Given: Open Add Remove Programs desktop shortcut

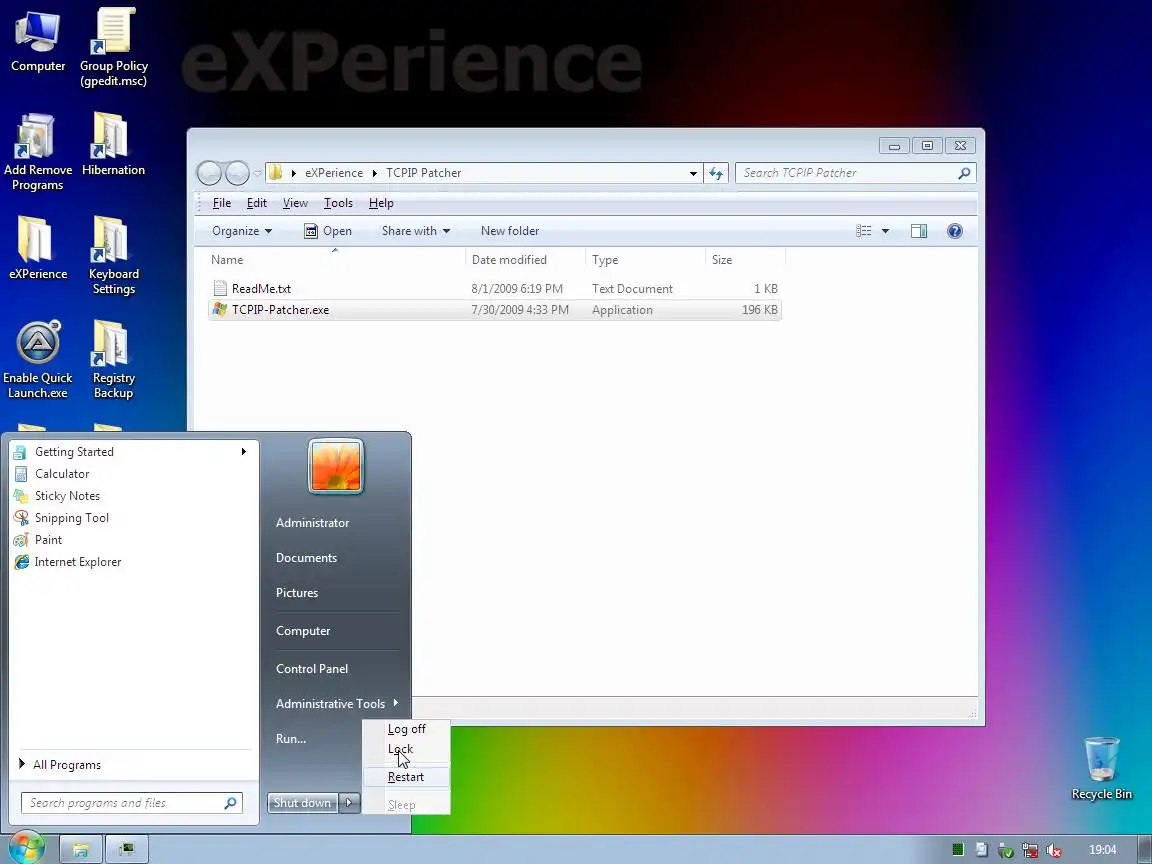Looking at the screenshot, I should (37, 152).
